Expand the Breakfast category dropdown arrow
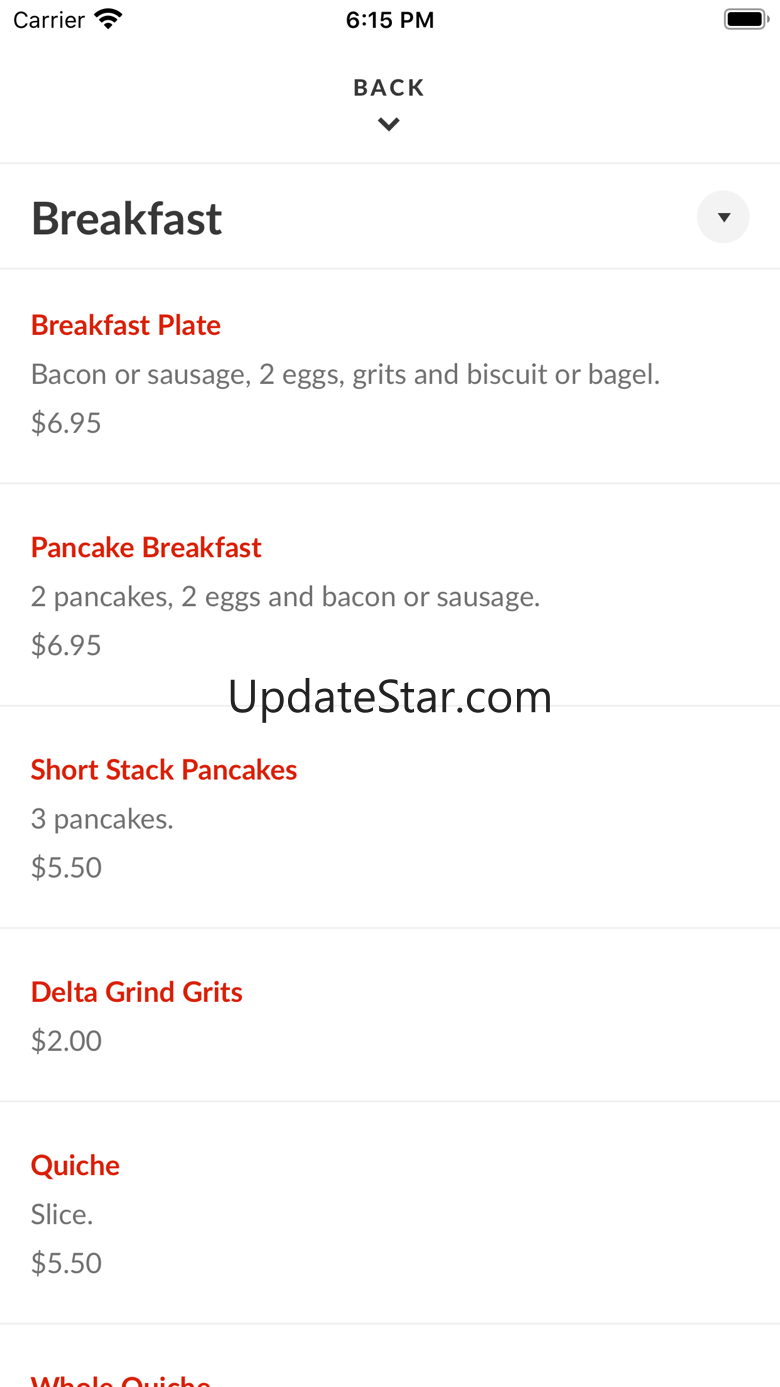Screen dimensions: 780x1387 (x=723, y=217)
